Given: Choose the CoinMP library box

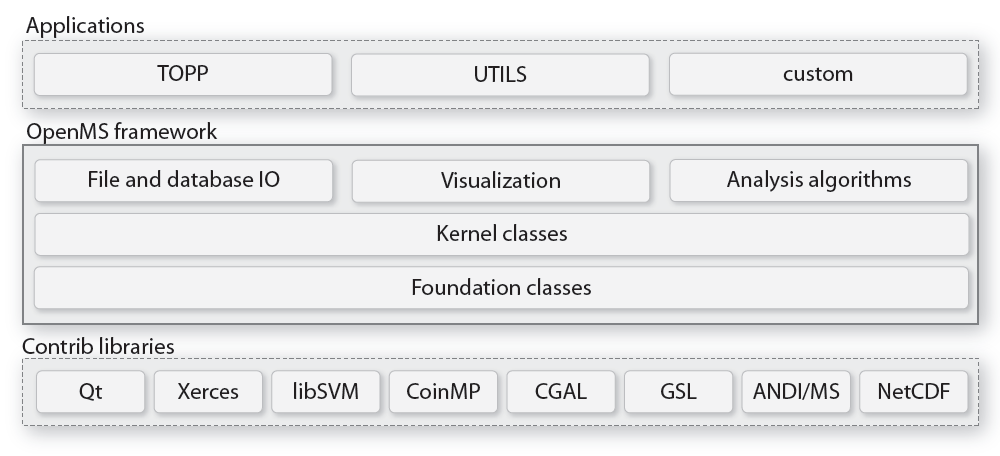Looking at the screenshot, I should [x=443, y=391].
